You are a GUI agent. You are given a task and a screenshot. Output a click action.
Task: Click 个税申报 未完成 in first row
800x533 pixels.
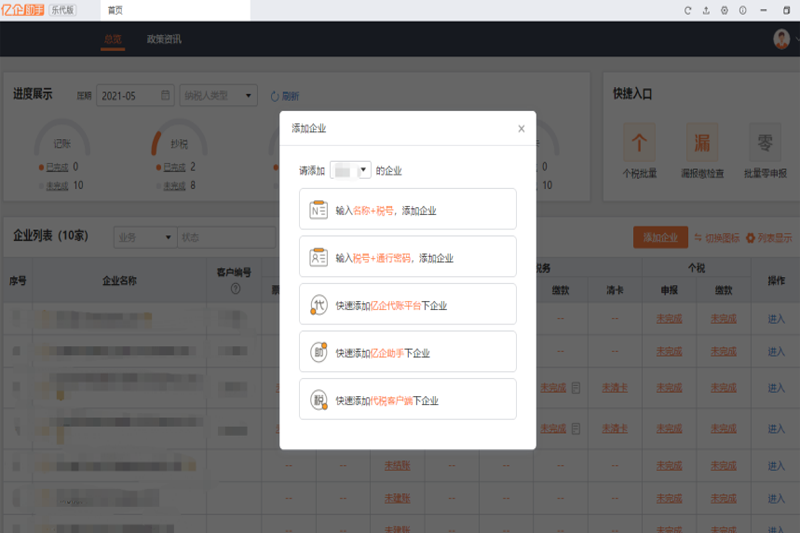point(669,319)
